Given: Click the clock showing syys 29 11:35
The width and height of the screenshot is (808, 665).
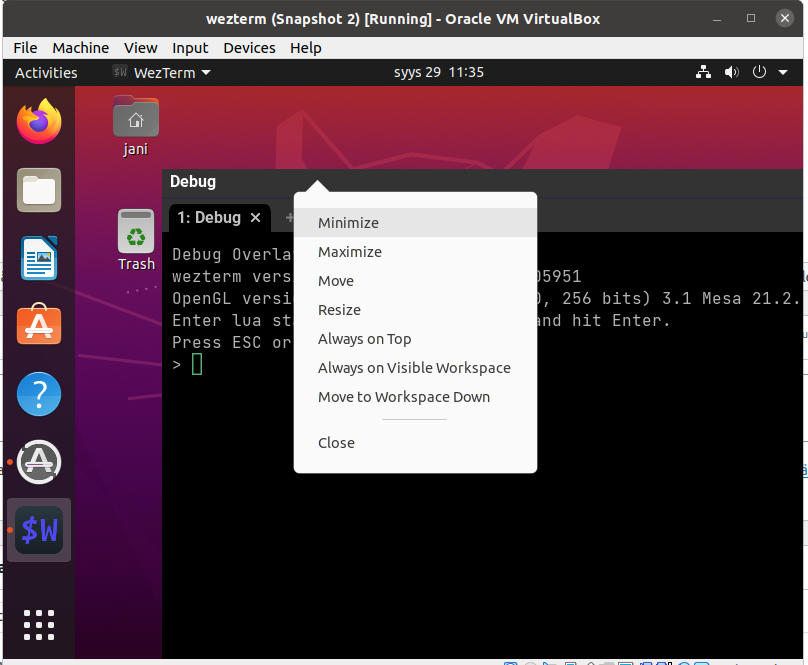Looking at the screenshot, I should coord(439,73).
